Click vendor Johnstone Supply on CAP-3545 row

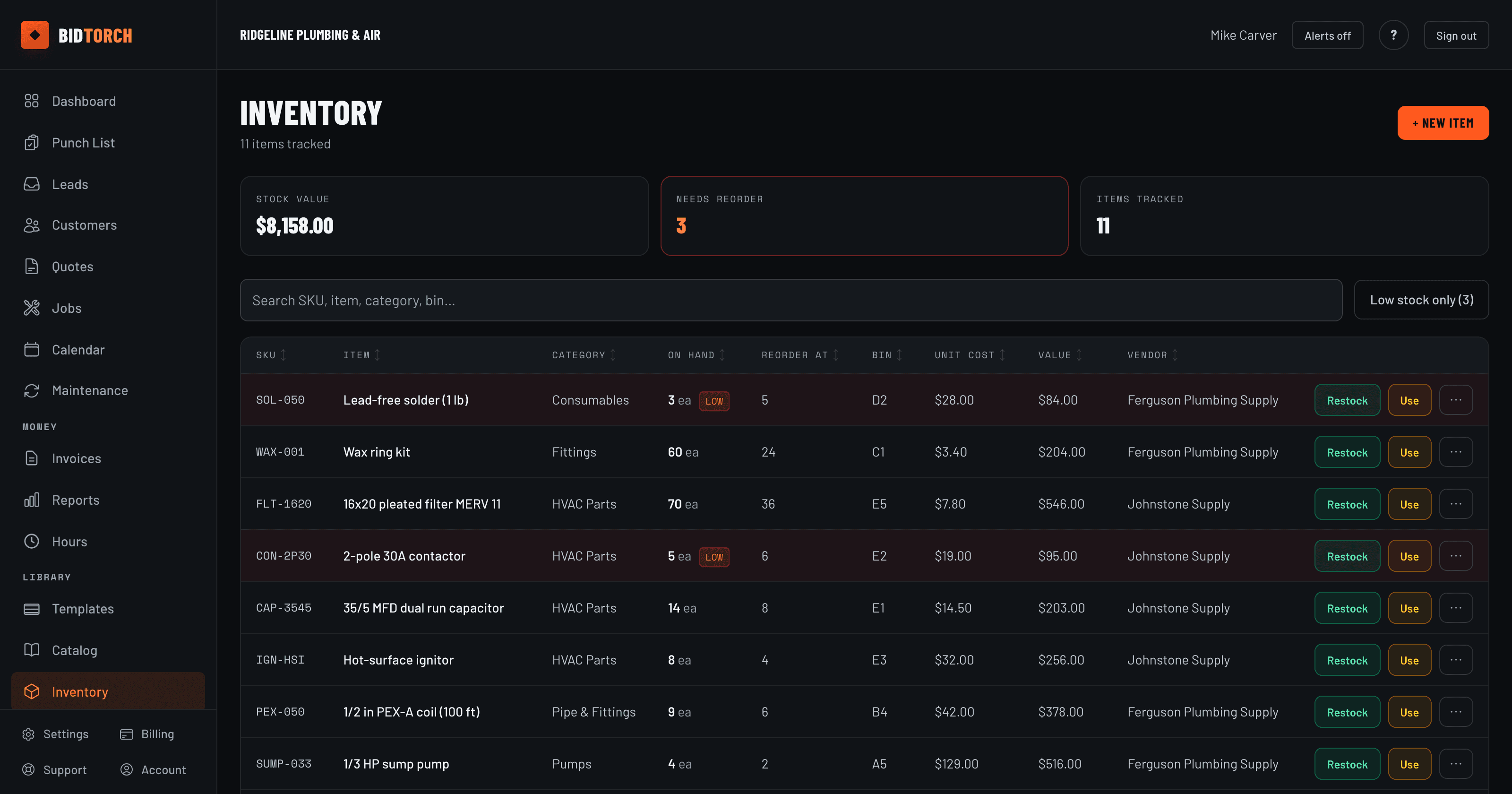1178,608
